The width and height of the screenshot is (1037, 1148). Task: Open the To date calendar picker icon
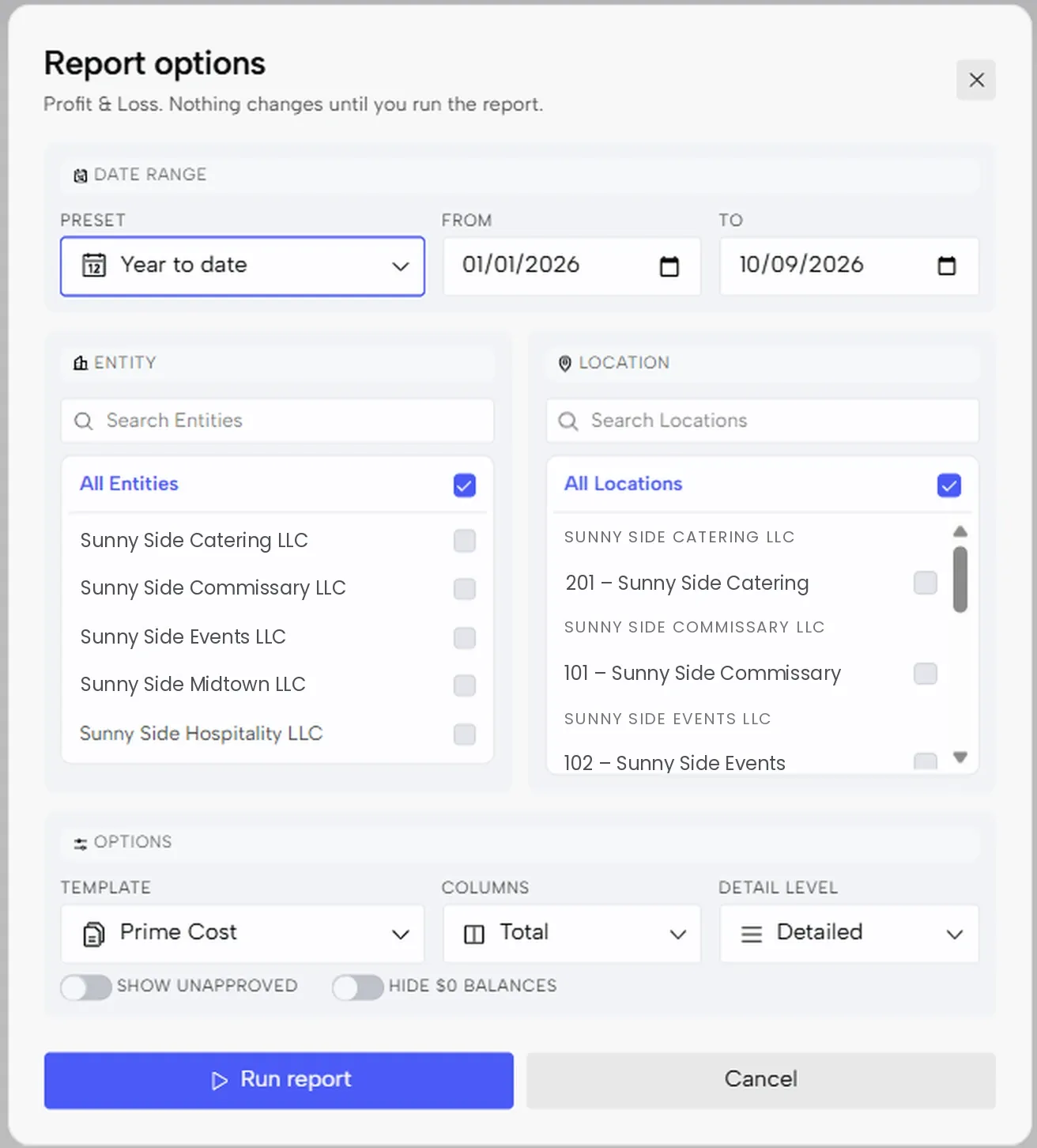pos(946,266)
